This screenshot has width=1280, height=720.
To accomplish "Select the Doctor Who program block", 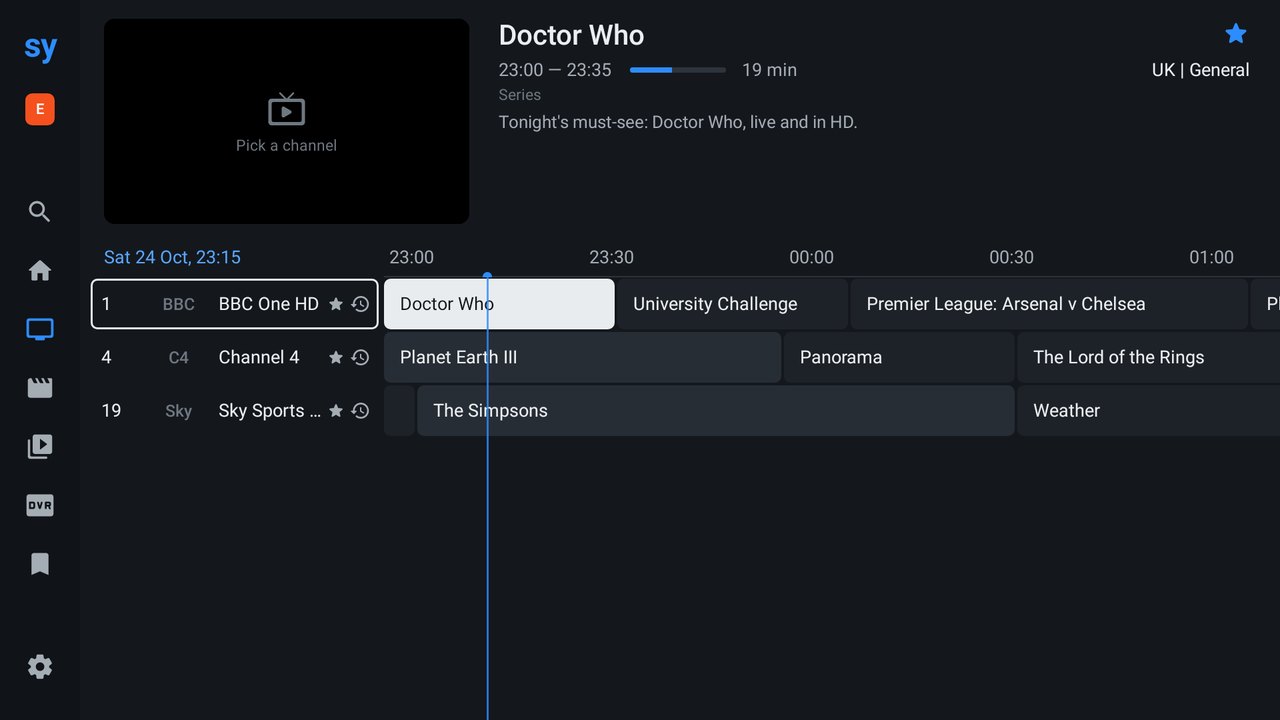I will (x=499, y=304).
